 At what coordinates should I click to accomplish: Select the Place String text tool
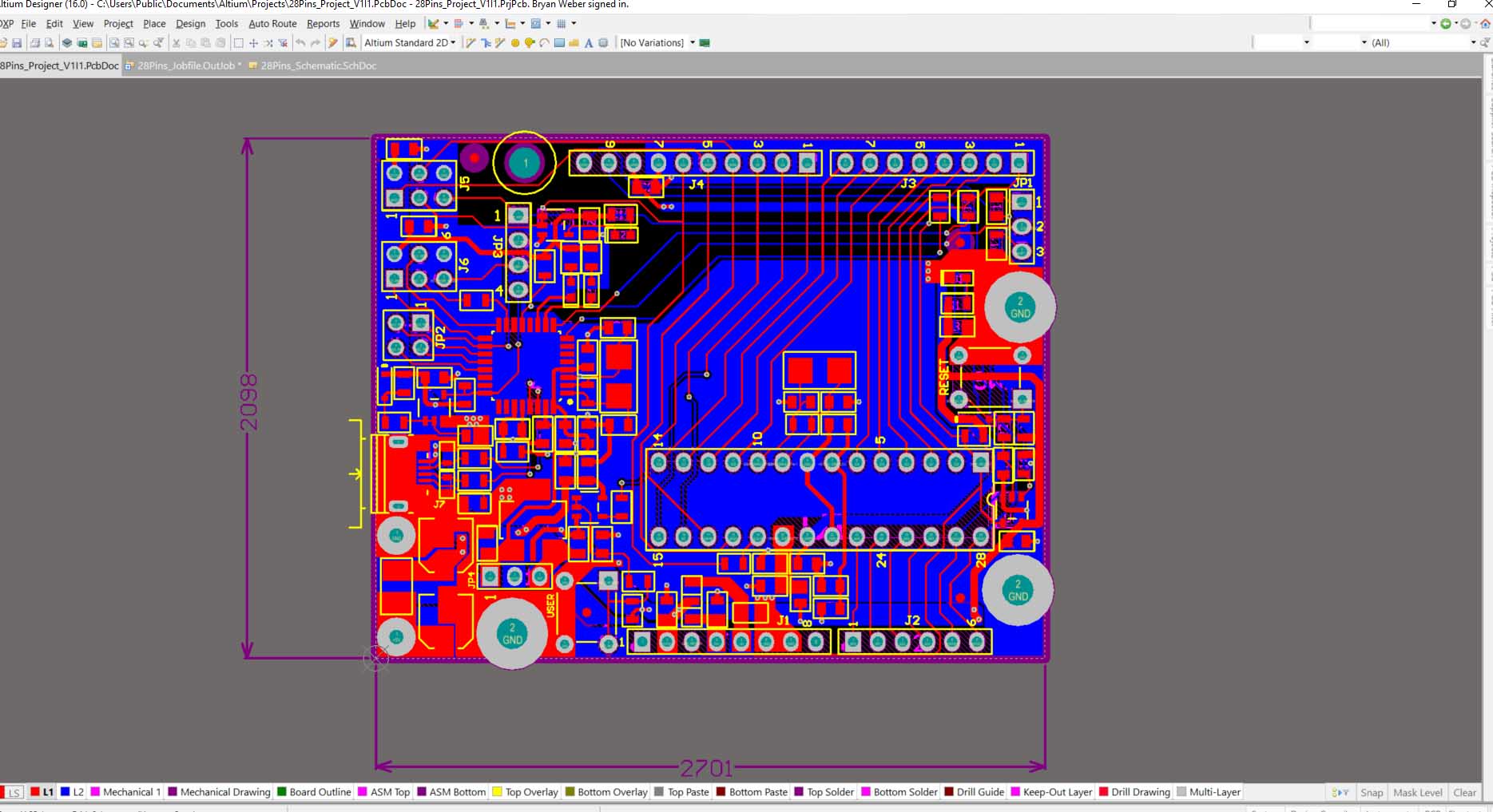(x=589, y=43)
